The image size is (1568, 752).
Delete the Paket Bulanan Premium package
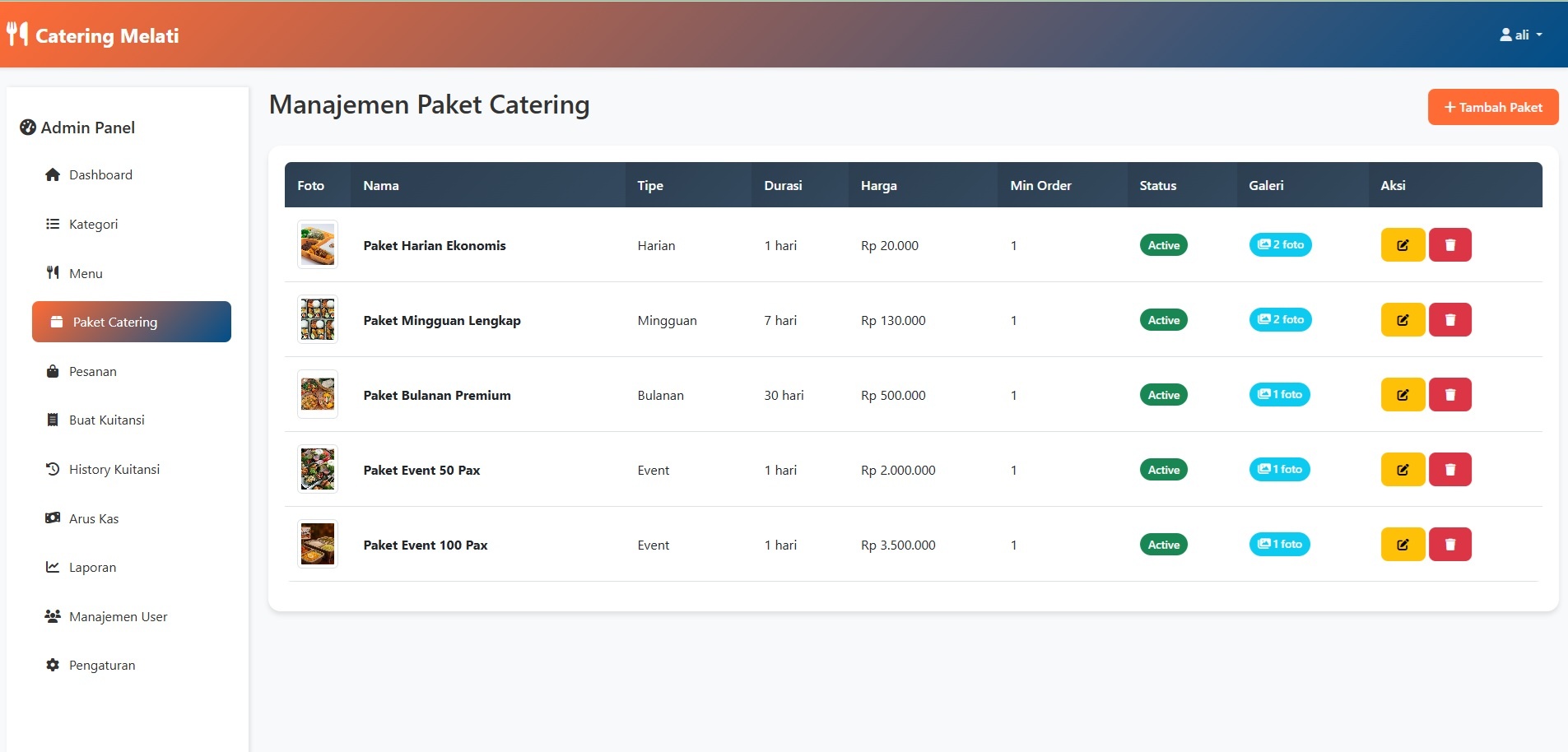(1449, 395)
